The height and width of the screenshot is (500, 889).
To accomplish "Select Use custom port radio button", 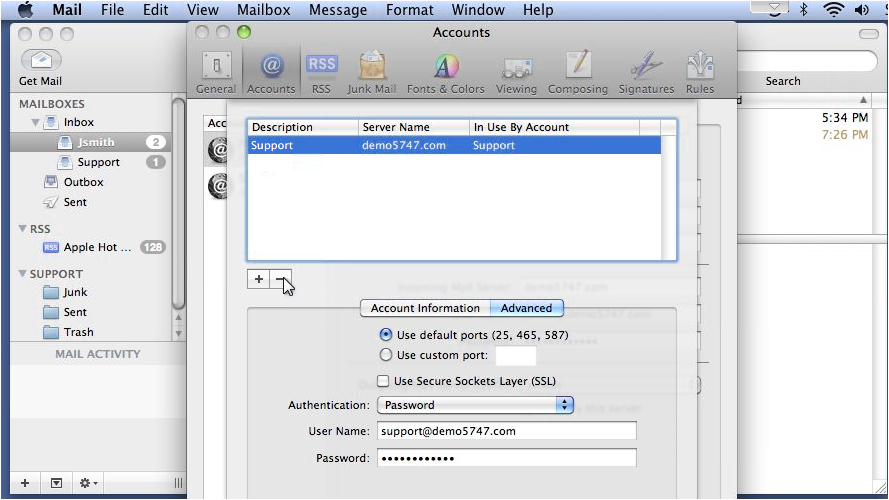I will [x=386, y=355].
